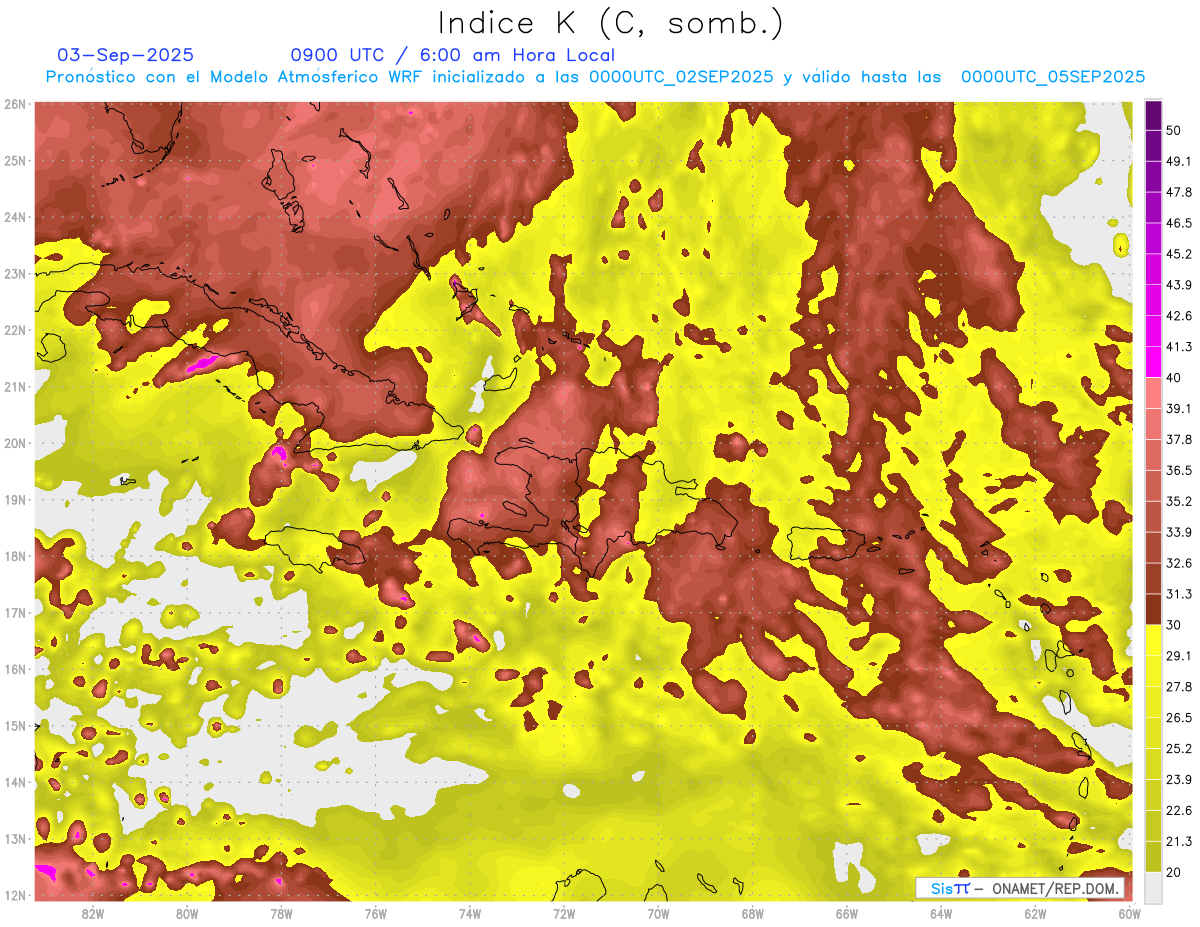Image resolution: width=1200 pixels, height=927 pixels.
Task: Click the colorbar value '25.2'
Action: tap(1178, 749)
